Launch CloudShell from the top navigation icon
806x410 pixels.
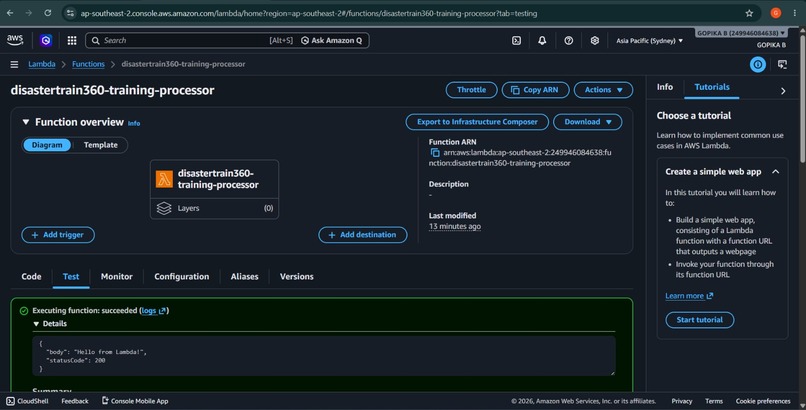pos(517,41)
